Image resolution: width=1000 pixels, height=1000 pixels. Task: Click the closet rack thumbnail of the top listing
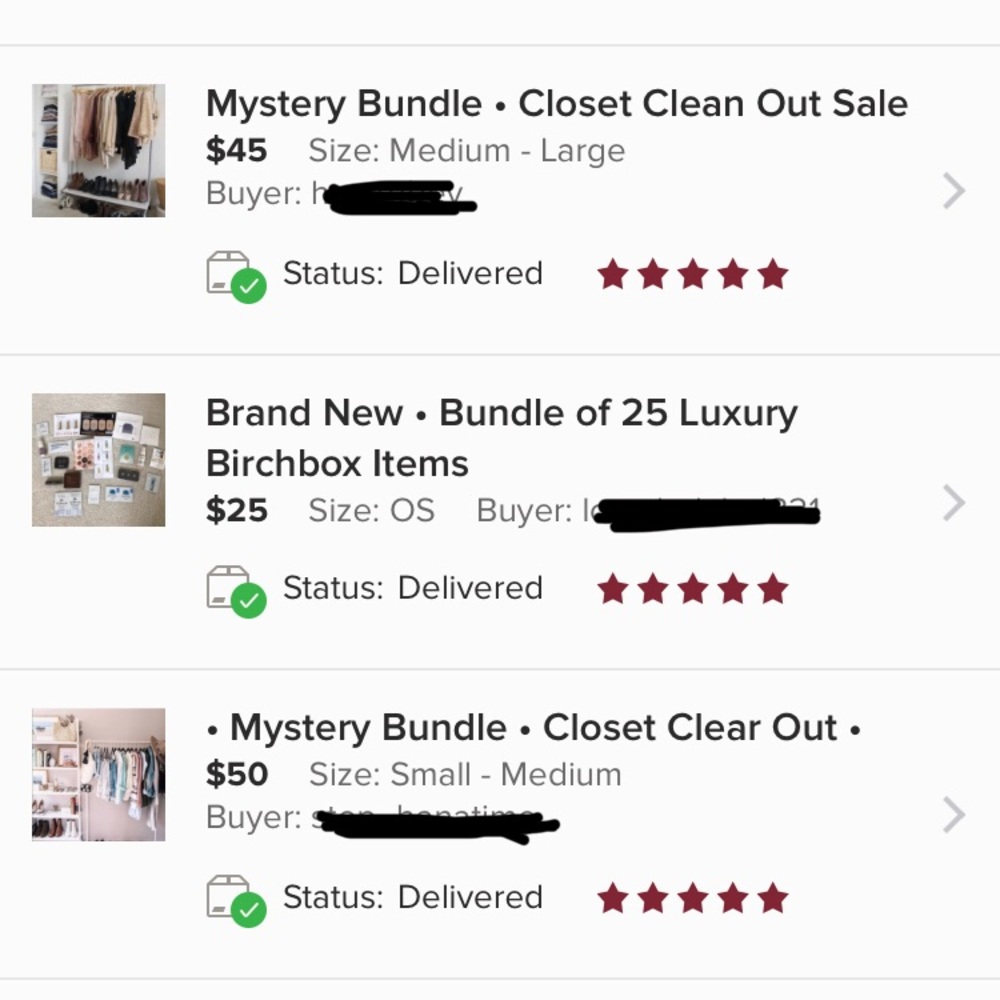coord(98,150)
